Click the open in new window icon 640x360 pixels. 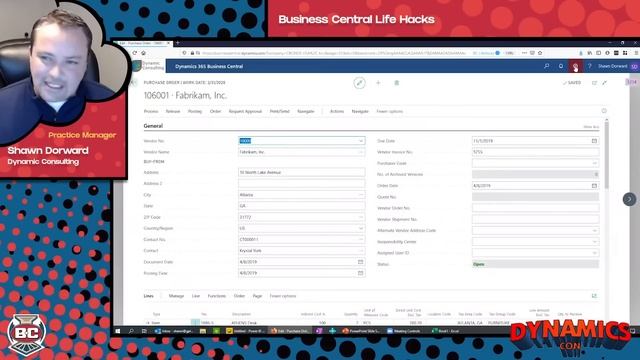click(x=594, y=83)
